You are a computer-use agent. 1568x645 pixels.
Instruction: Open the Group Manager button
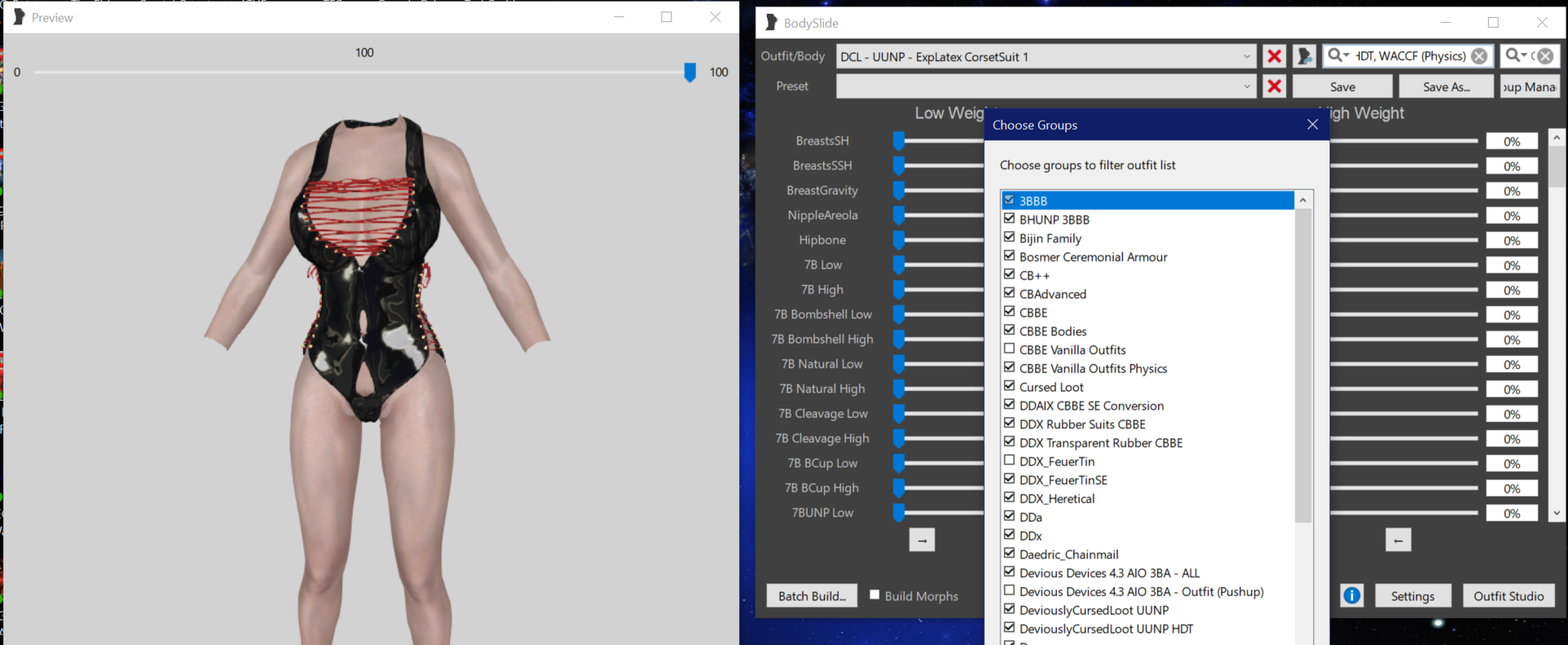pyautogui.click(x=1530, y=87)
